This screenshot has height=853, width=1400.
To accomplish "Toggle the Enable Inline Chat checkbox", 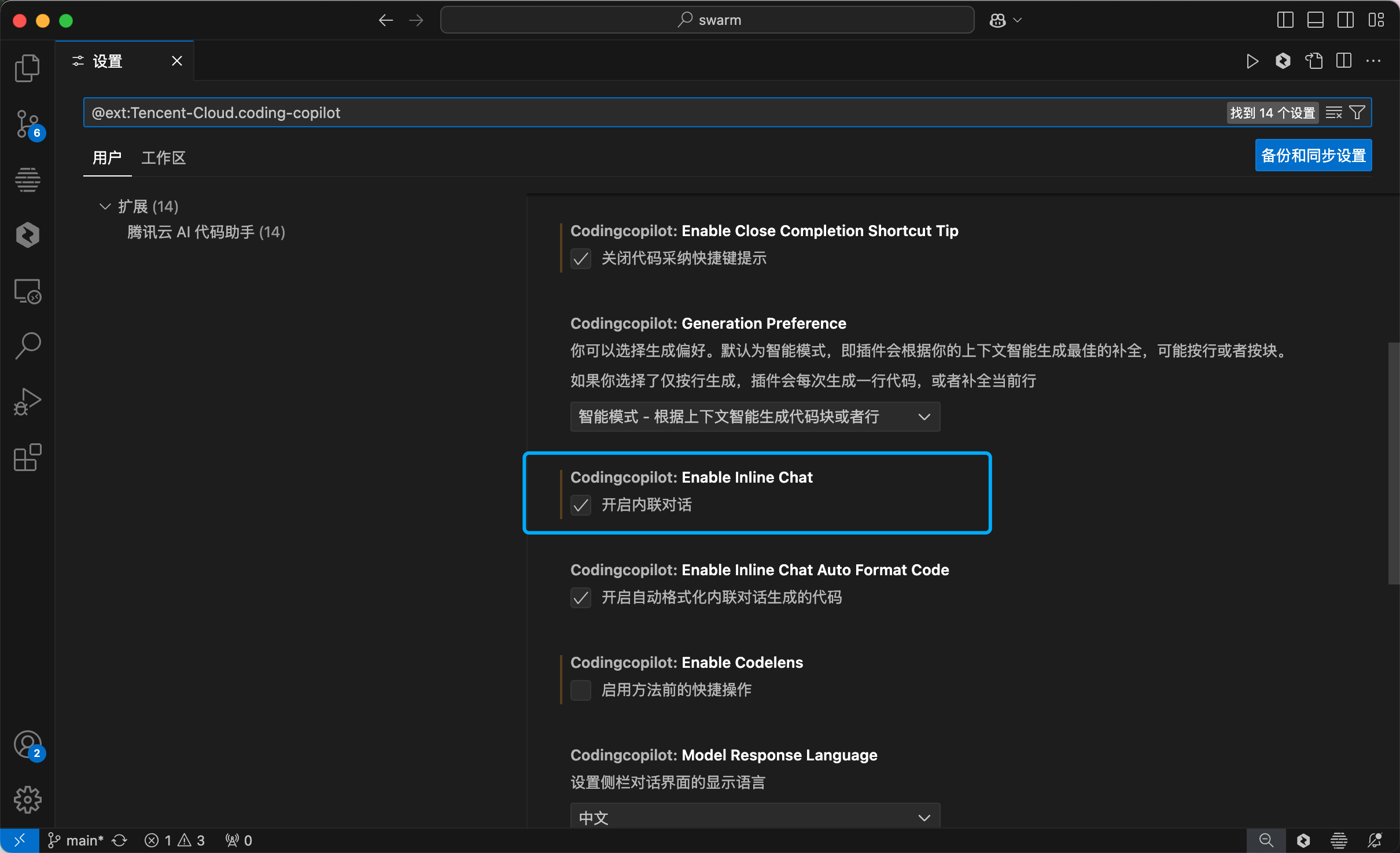I will 581,505.
